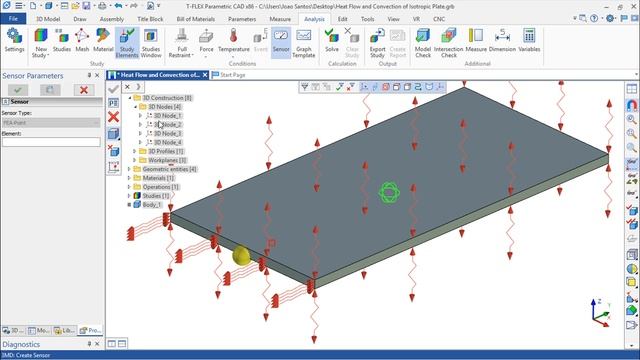This screenshot has width=640, height=360.
Task: Switch to the Draw ribbon tab
Action: (x=80, y=19)
